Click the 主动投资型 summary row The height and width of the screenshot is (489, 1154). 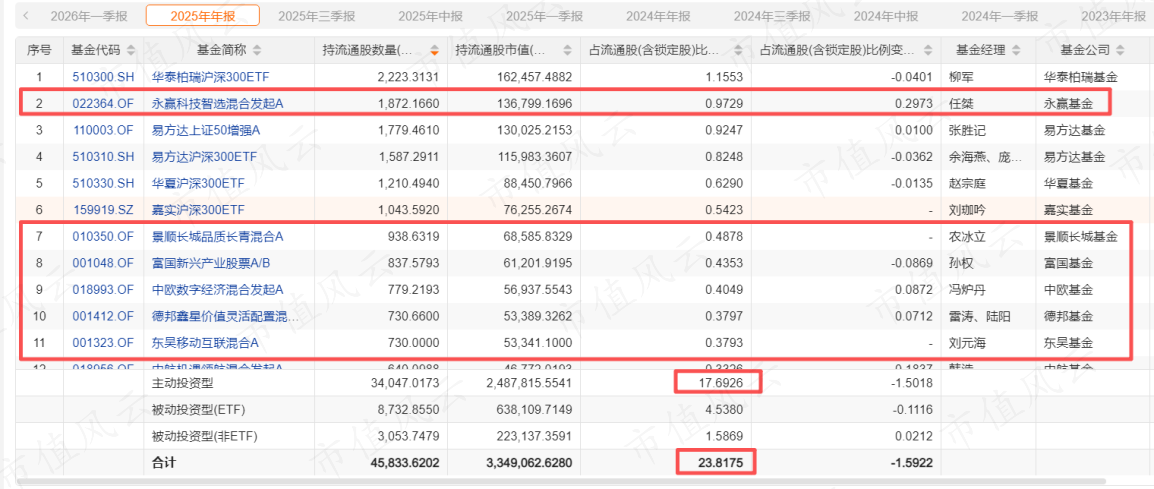click(x=182, y=381)
